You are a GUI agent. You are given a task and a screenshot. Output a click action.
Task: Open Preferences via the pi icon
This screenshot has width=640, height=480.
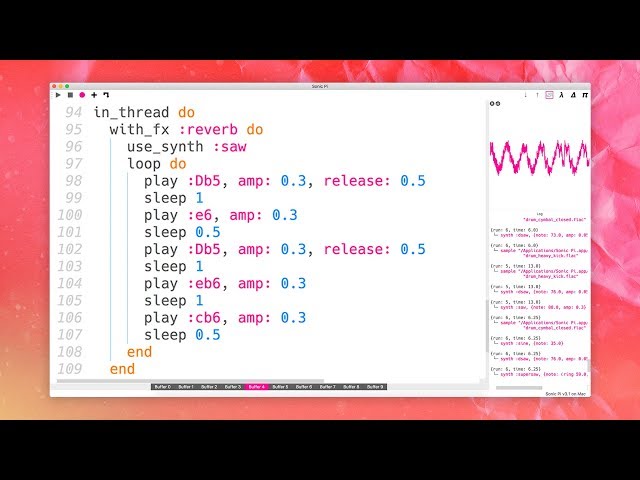coord(585,95)
